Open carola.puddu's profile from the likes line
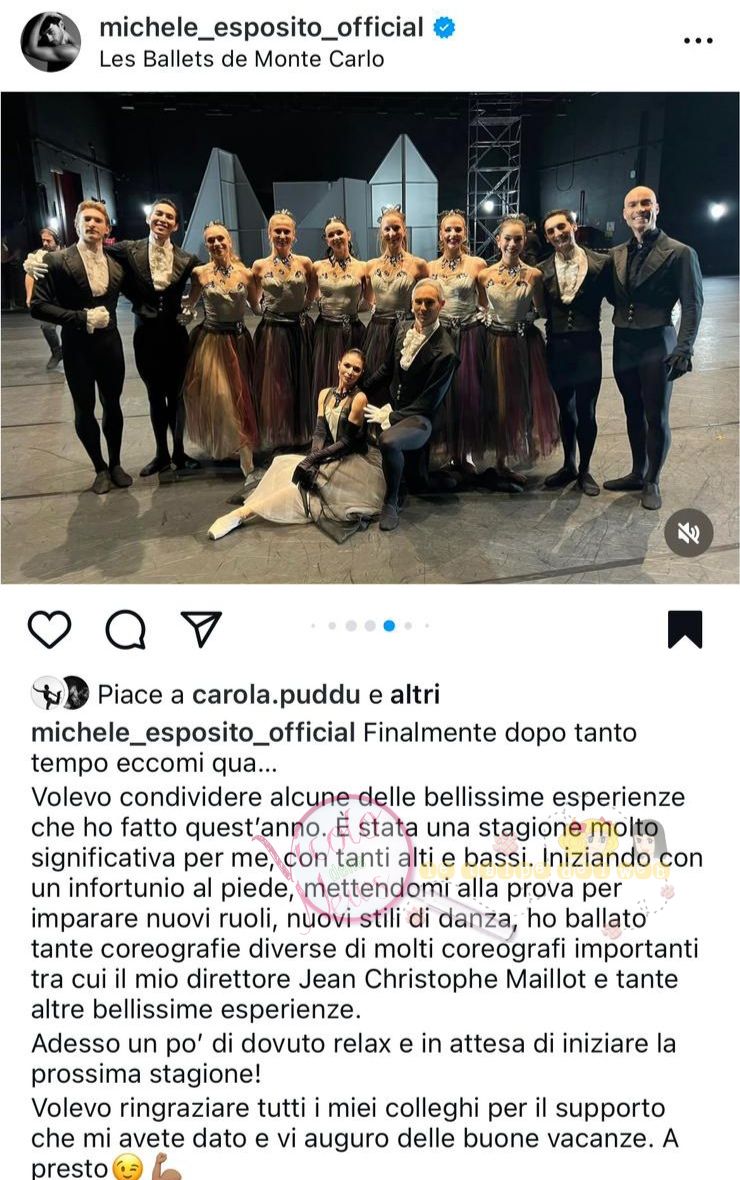Image resolution: width=740 pixels, height=1180 pixels. 276,694
